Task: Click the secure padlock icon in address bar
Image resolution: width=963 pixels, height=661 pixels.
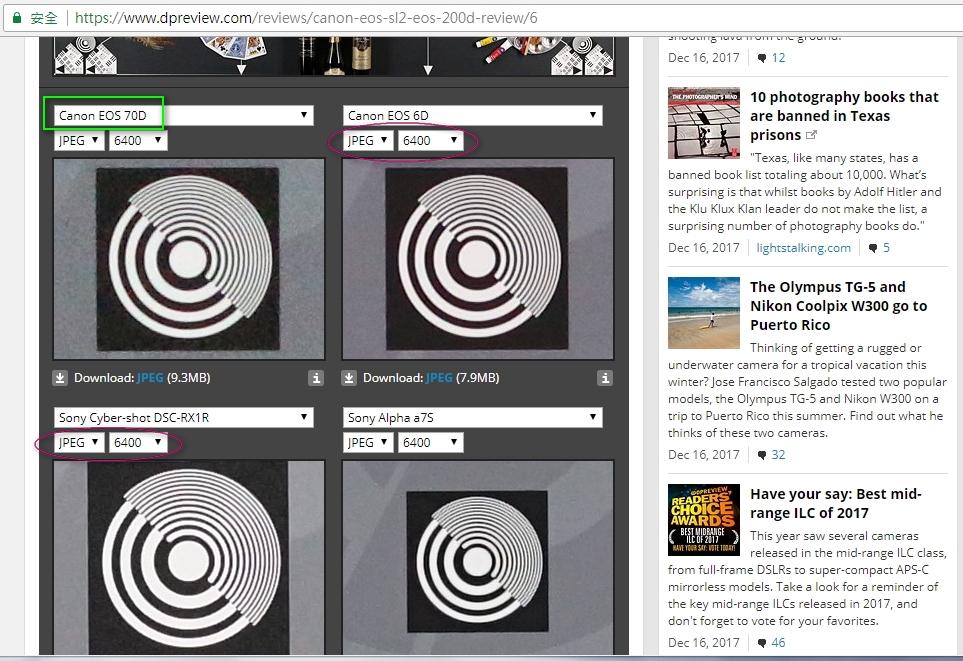Action: click(17, 18)
